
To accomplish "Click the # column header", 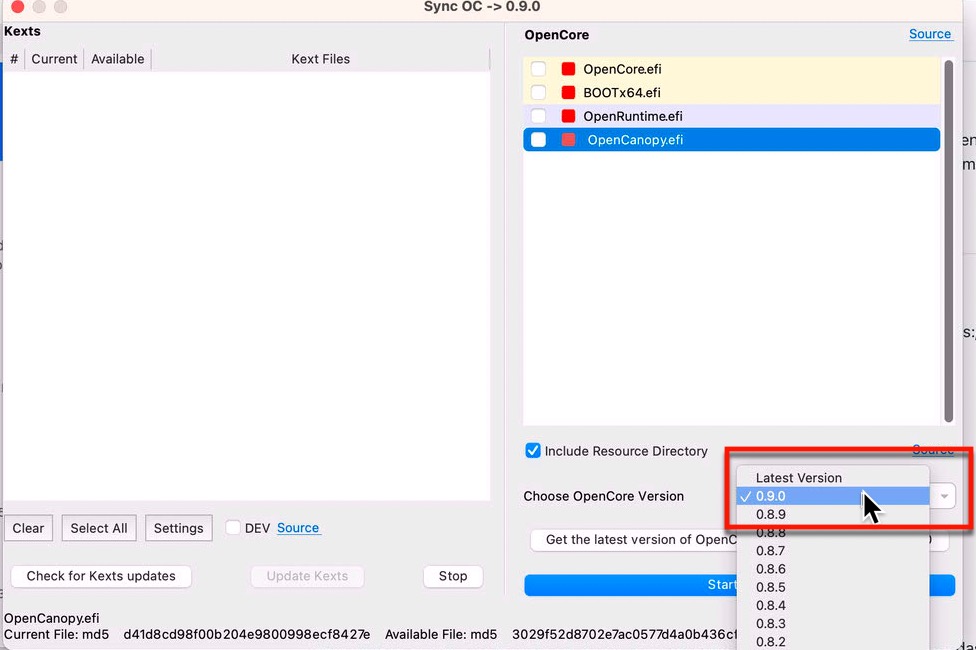I will point(14,59).
